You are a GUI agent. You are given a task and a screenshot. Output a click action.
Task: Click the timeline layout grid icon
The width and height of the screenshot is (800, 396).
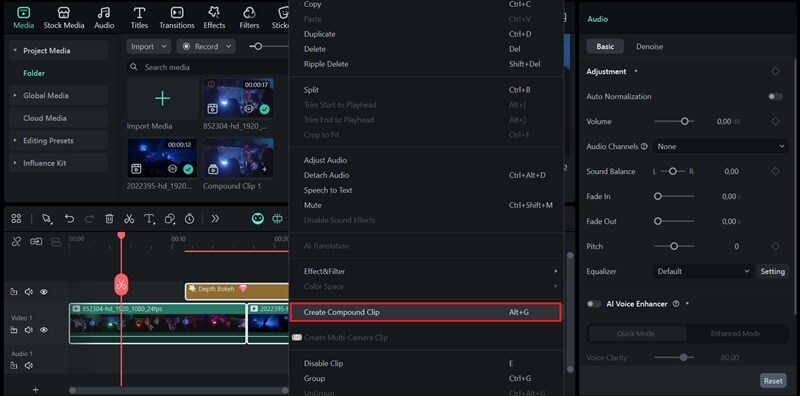coord(16,218)
